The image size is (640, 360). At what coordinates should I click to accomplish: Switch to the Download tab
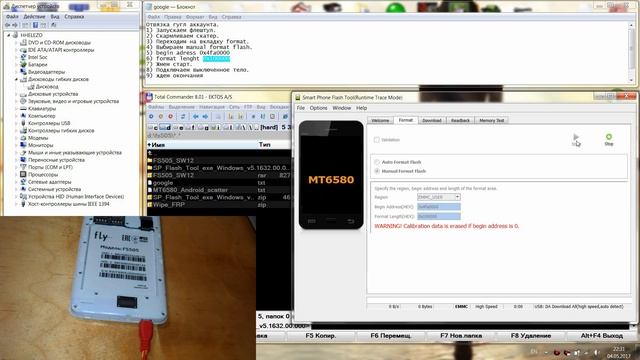pyautogui.click(x=432, y=120)
